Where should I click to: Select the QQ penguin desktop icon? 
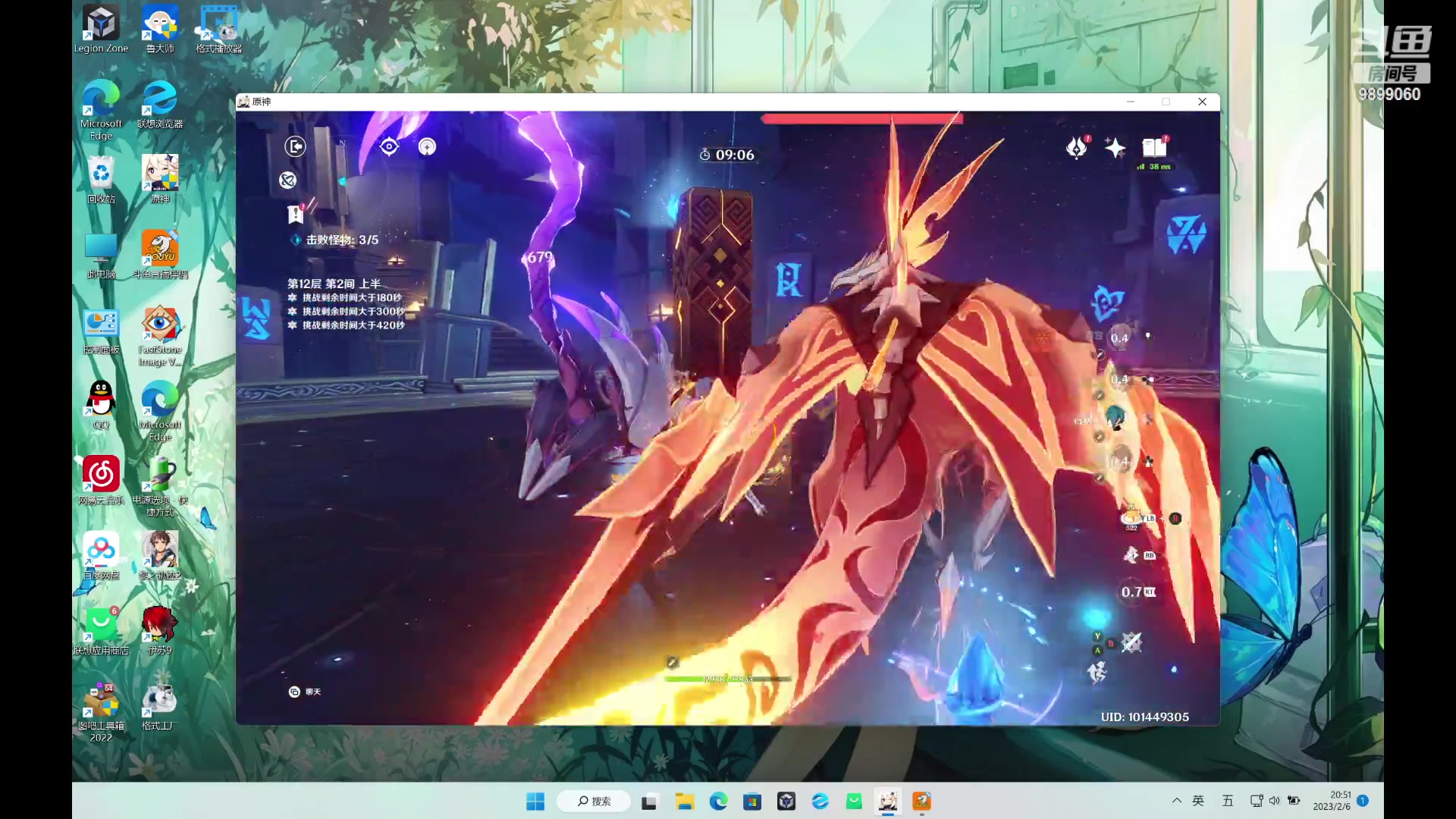click(x=101, y=406)
